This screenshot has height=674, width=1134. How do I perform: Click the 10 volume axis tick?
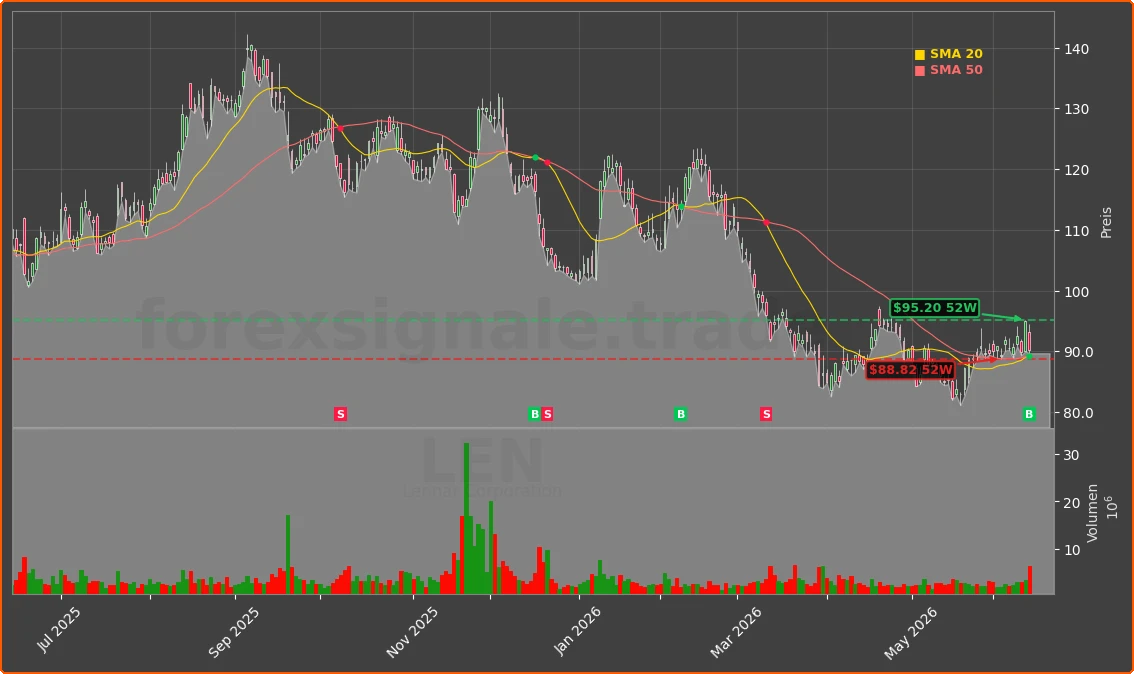pos(1071,550)
